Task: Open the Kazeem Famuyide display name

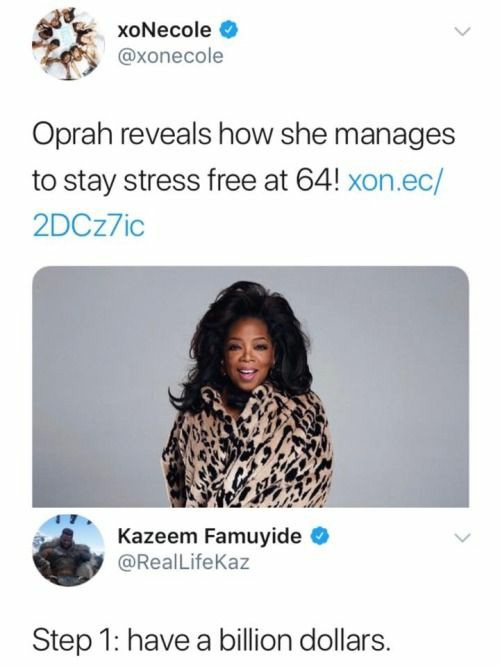Action: (210, 536)
